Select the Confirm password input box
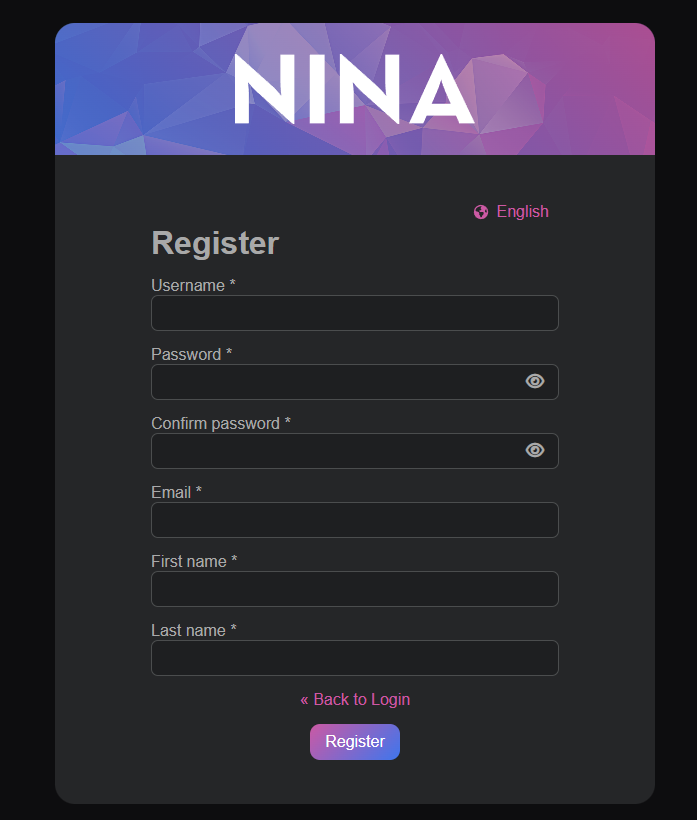 [335, 451]
